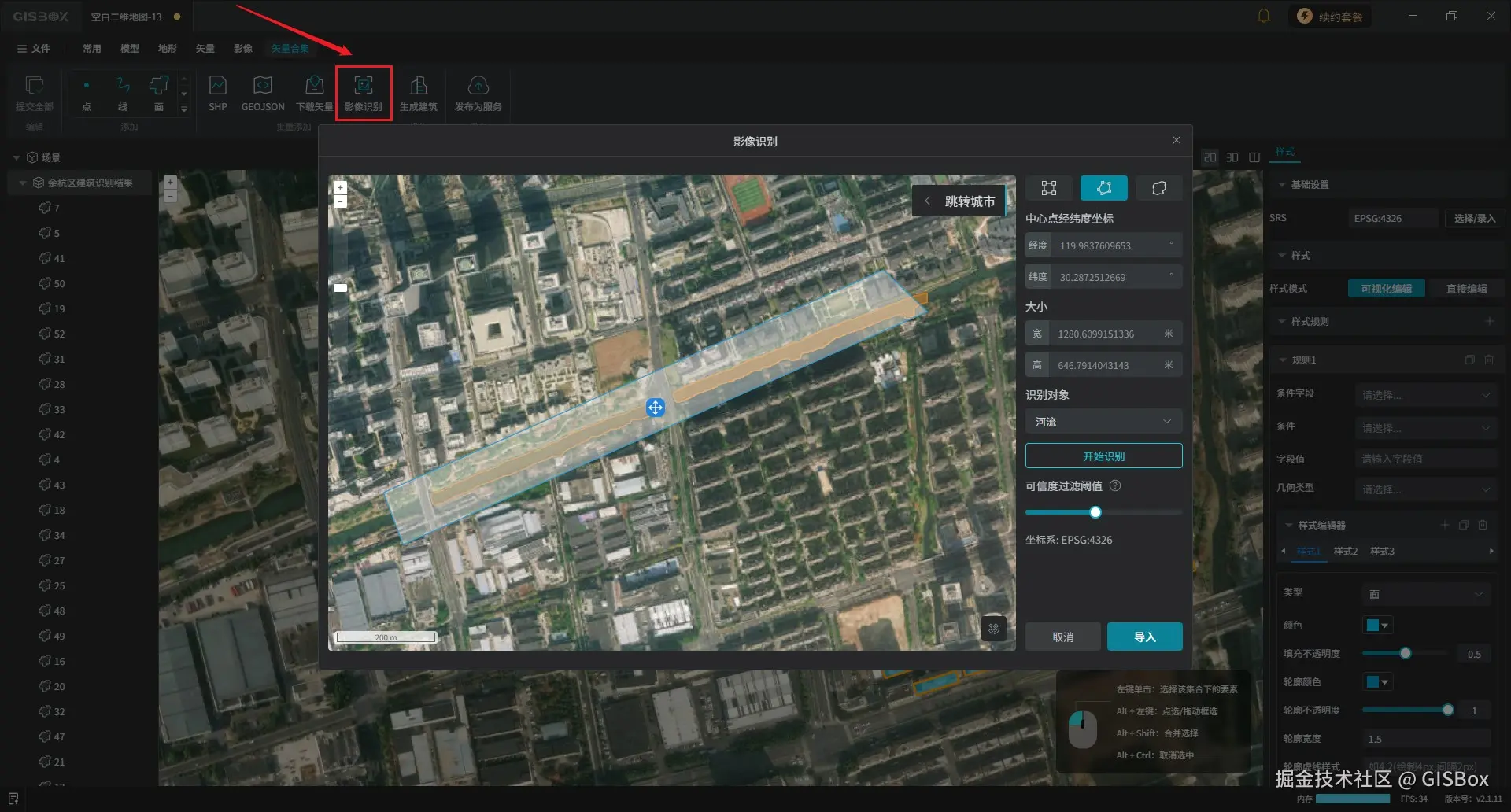
Task: Click the 跳转城市 button
Action: click(x=959, y=201)
